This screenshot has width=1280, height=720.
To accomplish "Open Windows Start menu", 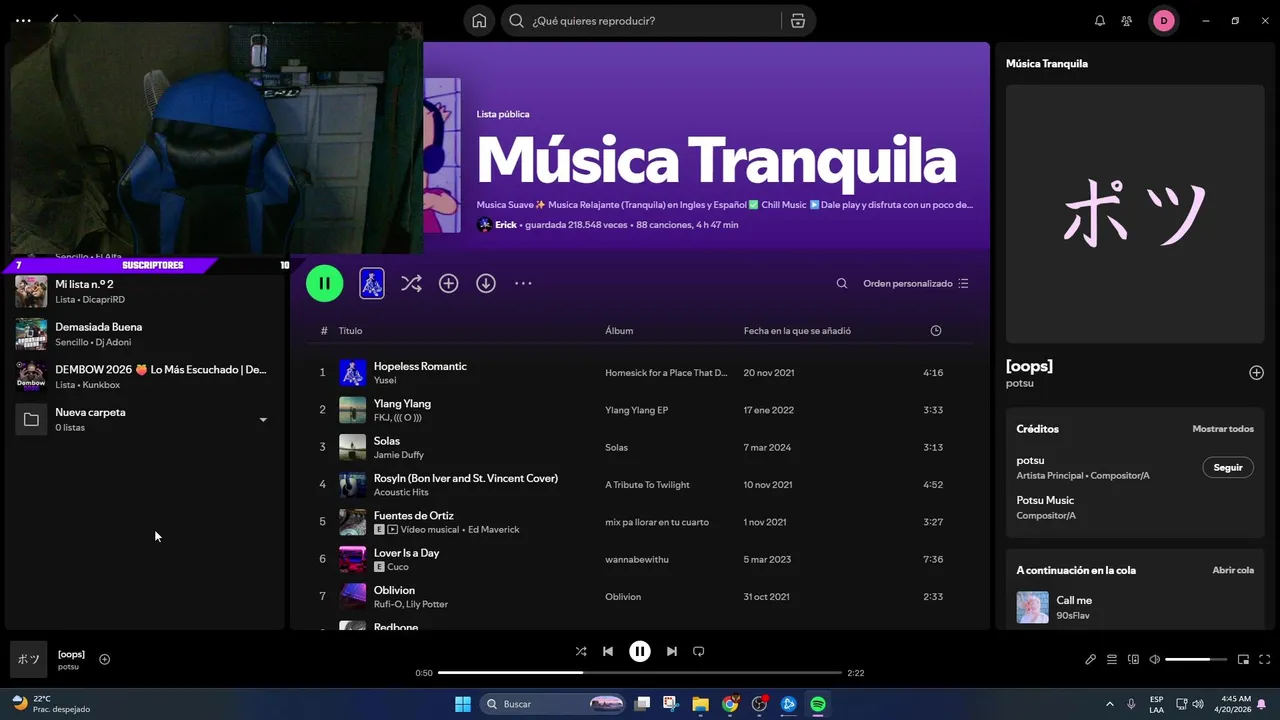I will [x=463, y=704].
